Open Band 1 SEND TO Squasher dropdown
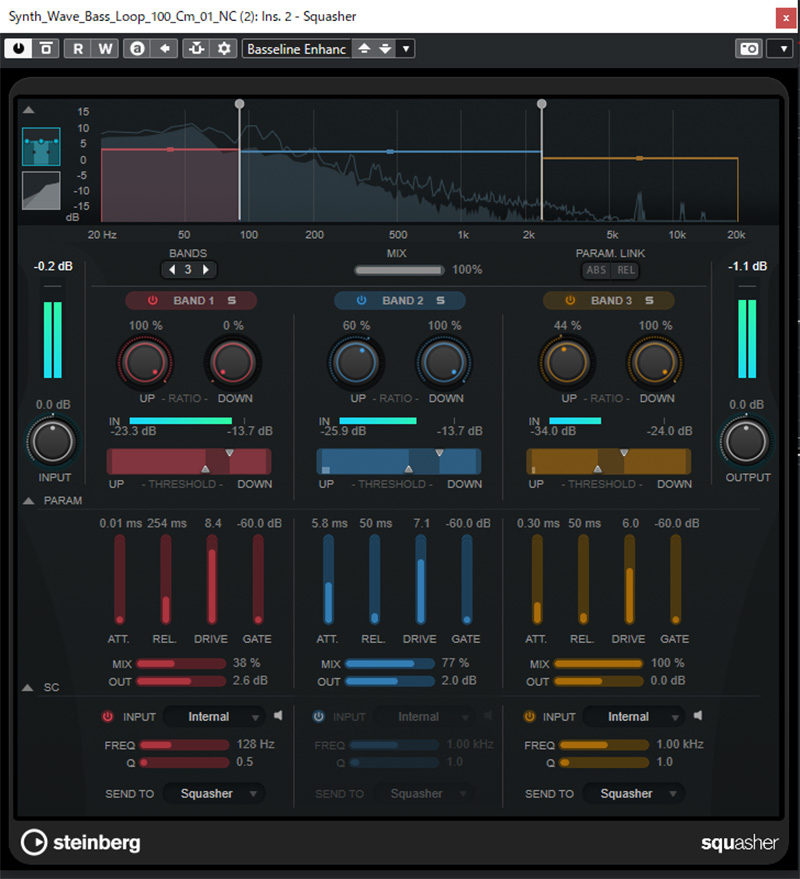The height and width of the screenshot is (879, 800). (x=213, y=793)
